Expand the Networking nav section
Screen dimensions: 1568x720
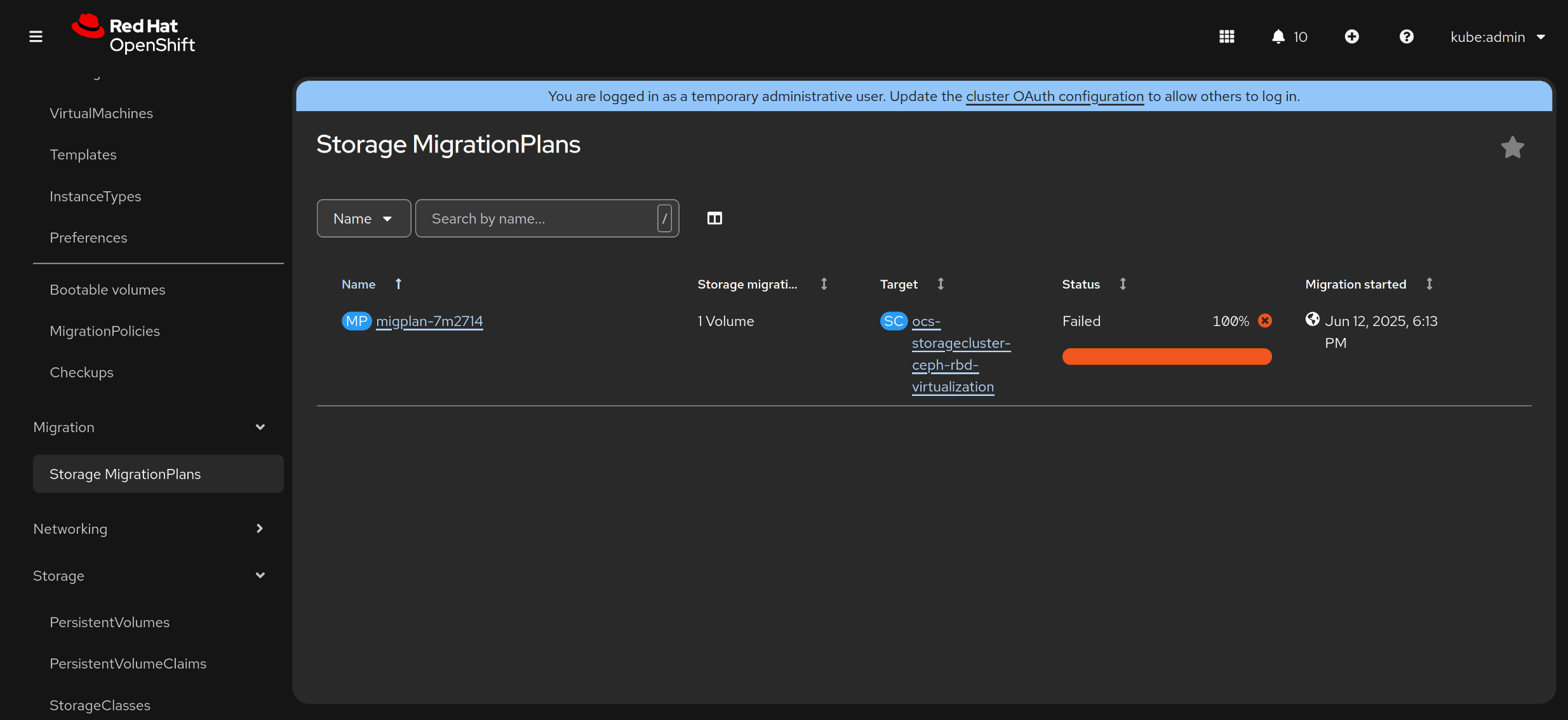(149, 529)
